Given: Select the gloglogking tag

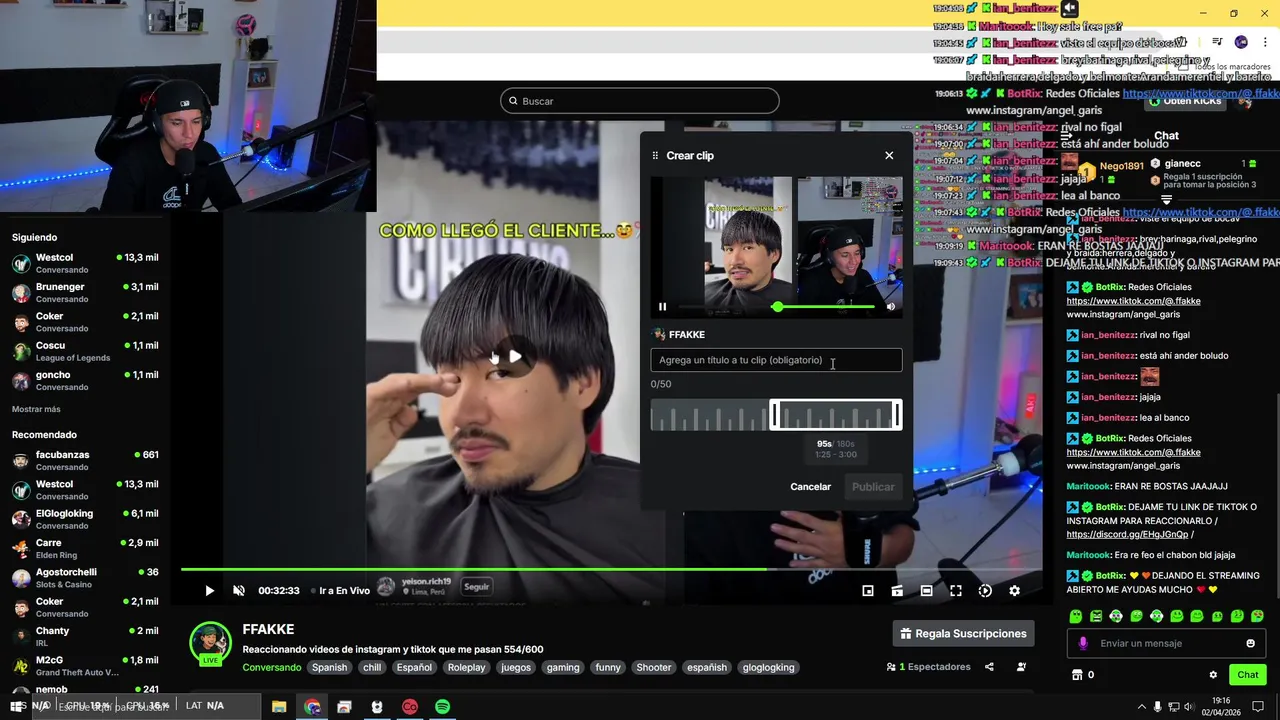Looking at the screenshot, I should 768,667.
